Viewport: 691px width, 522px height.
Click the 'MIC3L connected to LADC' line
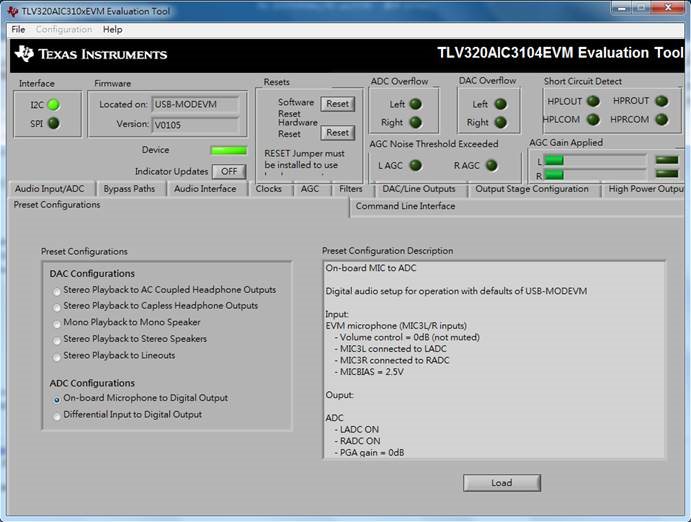pyautogui.click(x=390, y=349)
